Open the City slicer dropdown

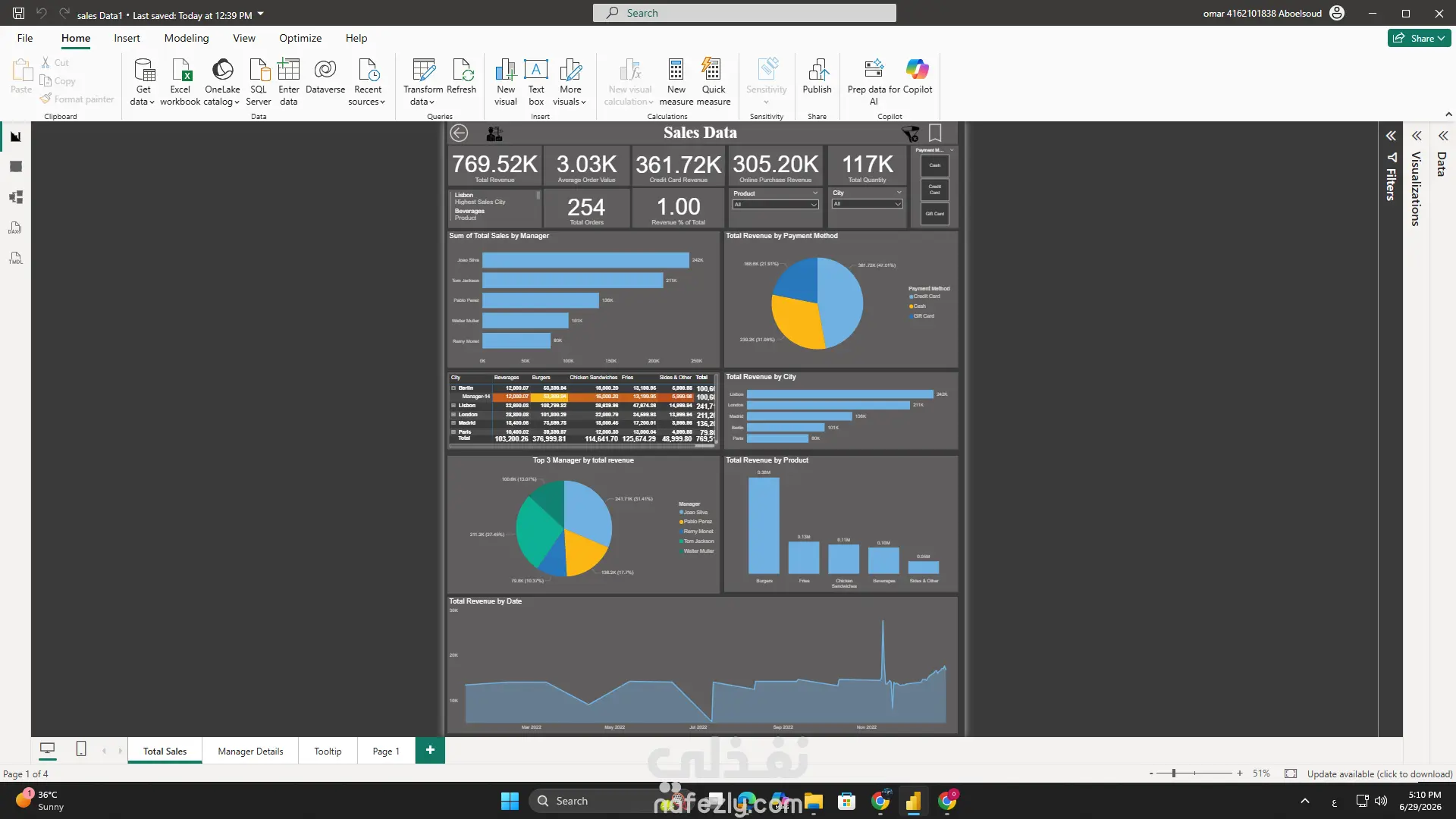(x=867, y=204)
